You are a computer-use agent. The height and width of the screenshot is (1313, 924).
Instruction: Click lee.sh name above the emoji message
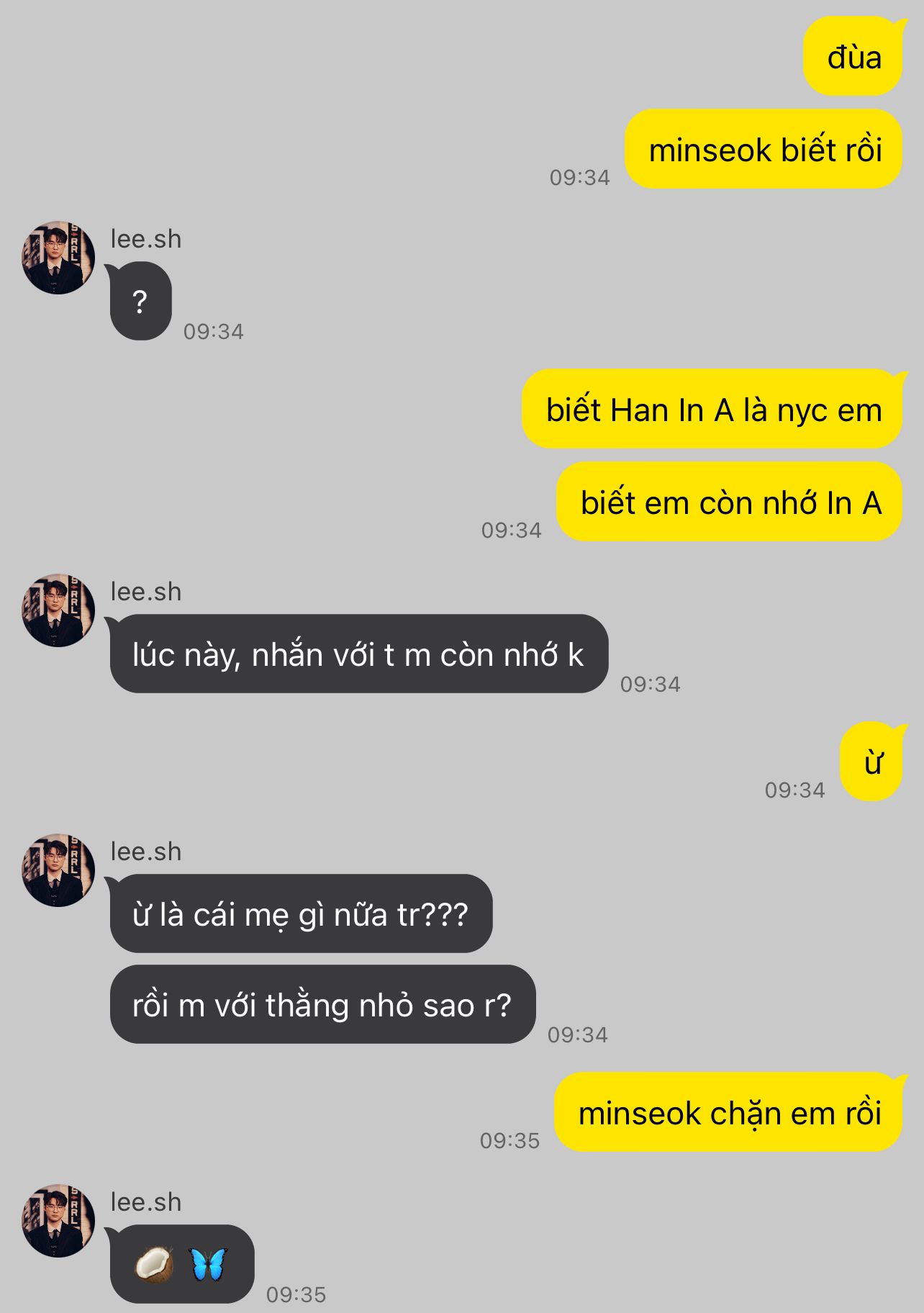[x=146, y=1202]
